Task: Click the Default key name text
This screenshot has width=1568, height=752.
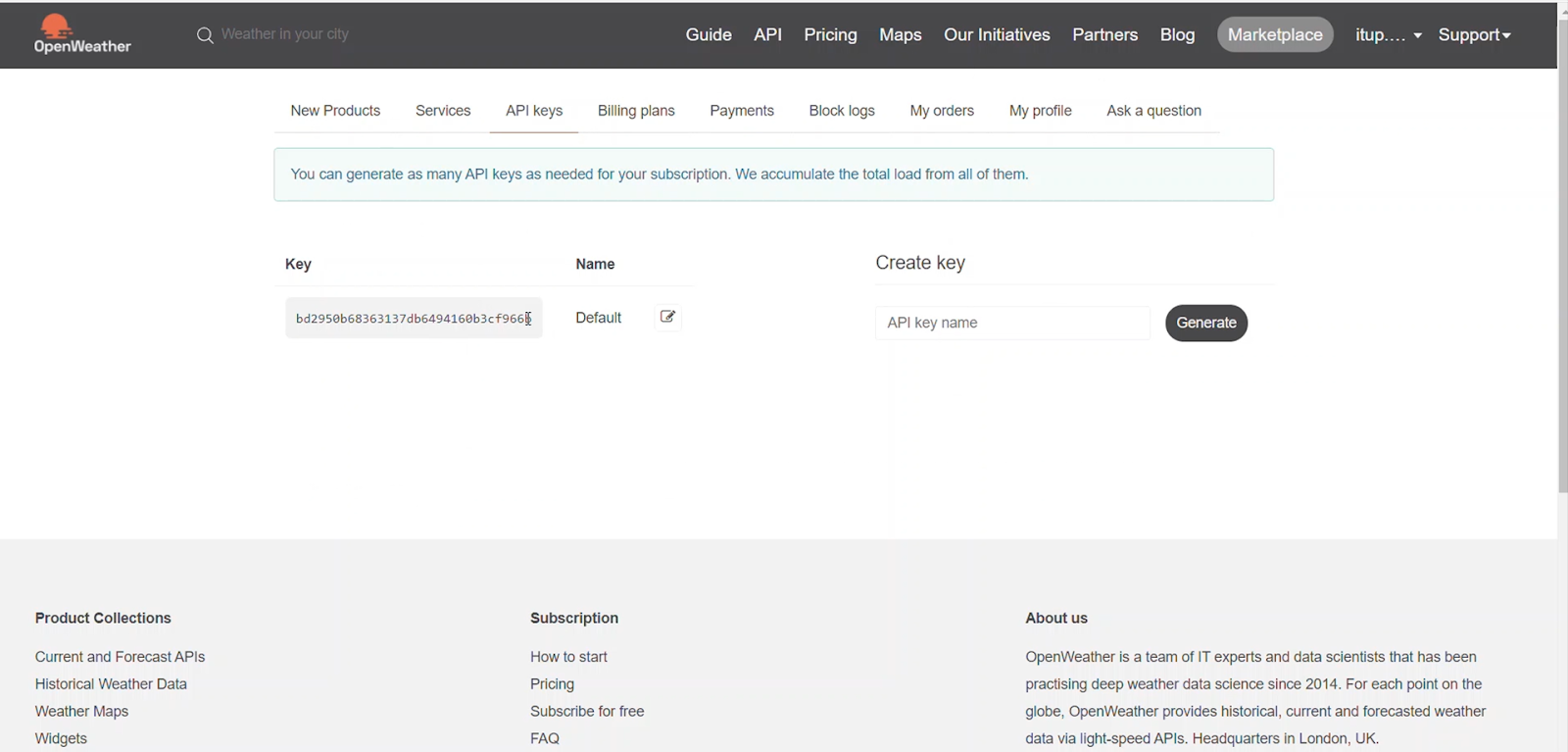Action: 598,318
